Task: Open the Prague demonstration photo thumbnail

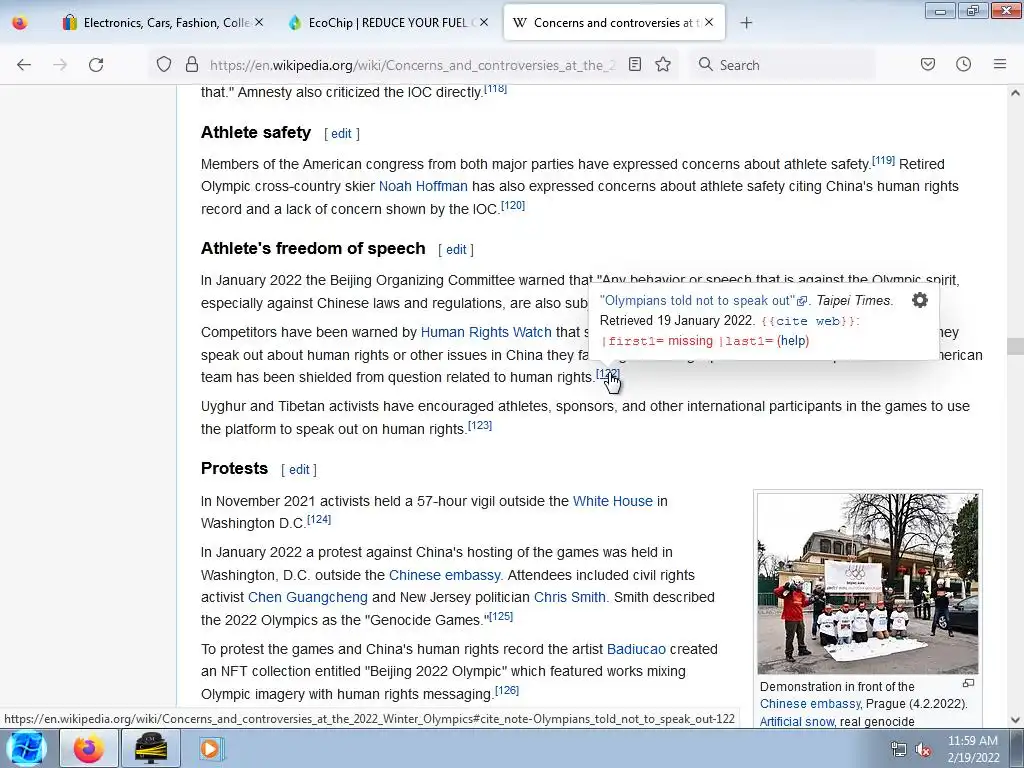Action: pyautogui.click(x=868, y=583)
